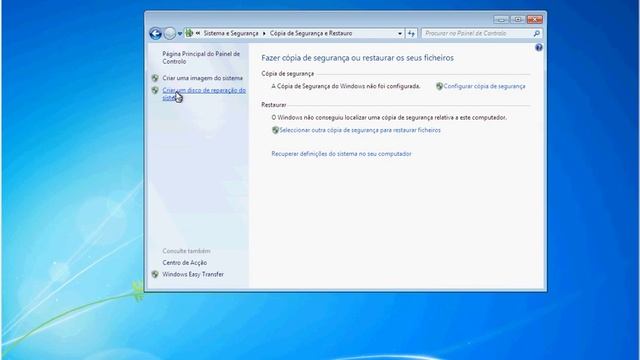Open help with the question mark icon
The width and height of the screenshot is (640, 360).
click(539, 48)
